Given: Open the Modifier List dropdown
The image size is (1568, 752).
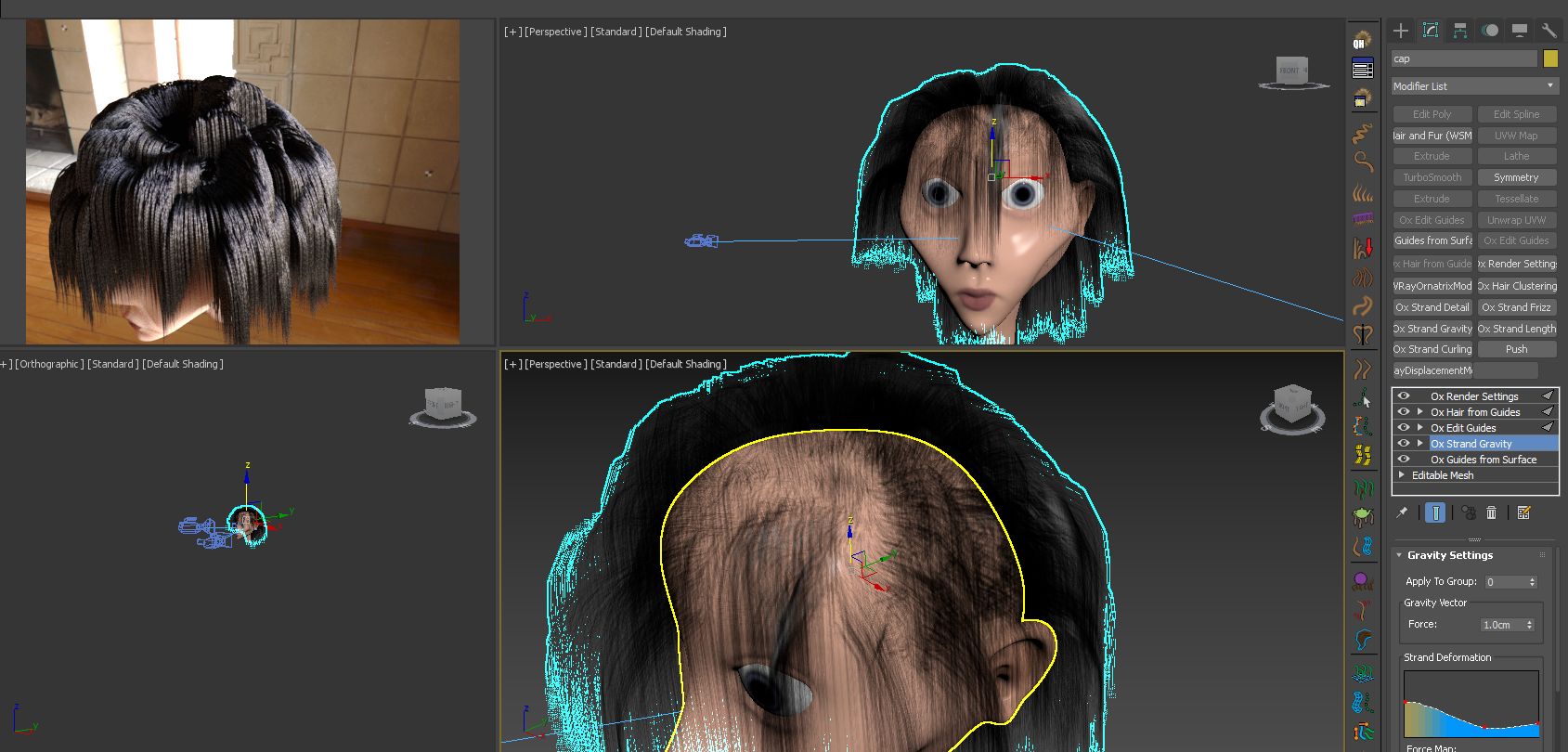Looking at the screenshot, I should click(1474, 86).
